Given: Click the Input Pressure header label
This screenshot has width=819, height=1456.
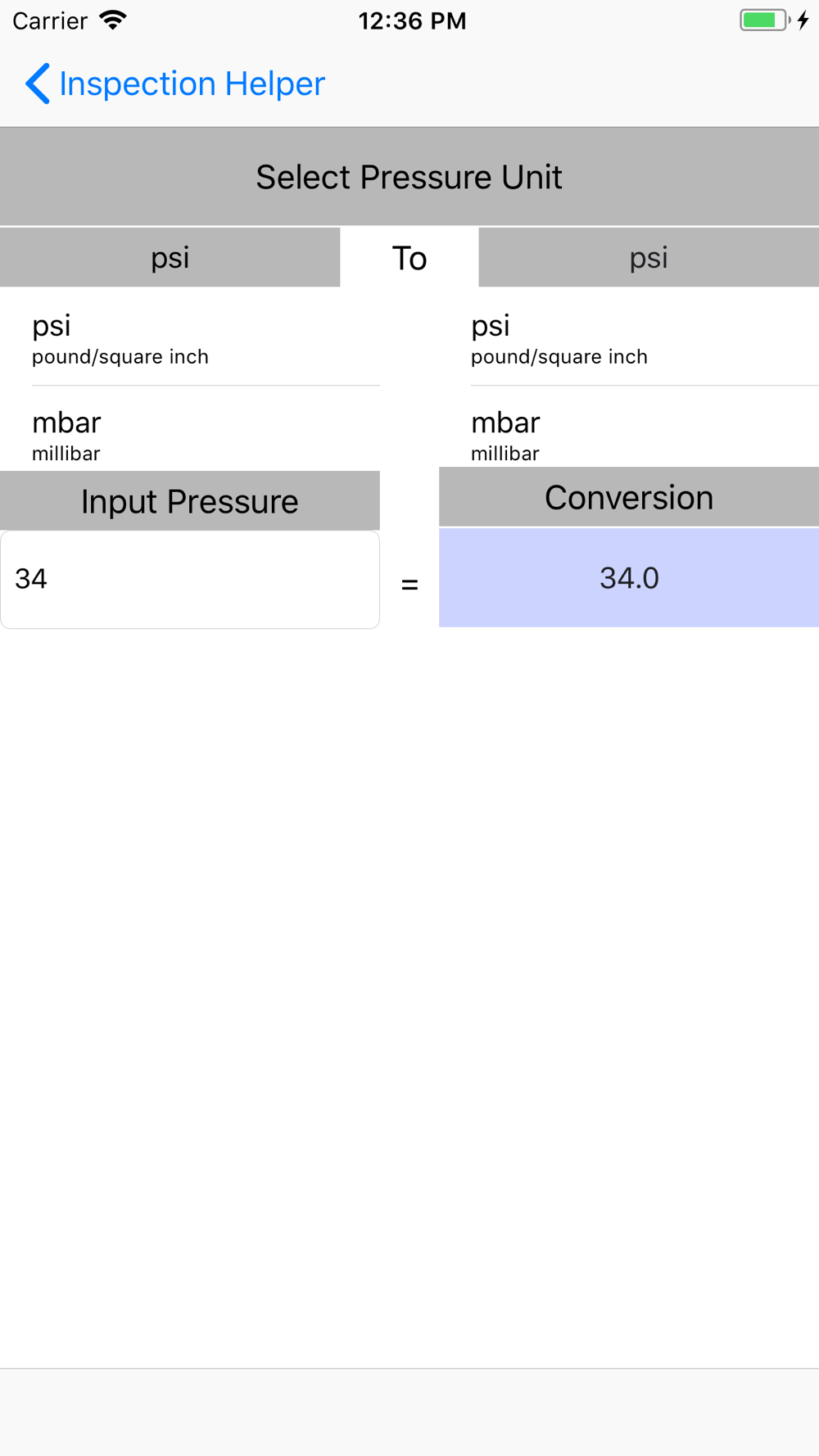Looking at the screenshot, I should coord(190,500).
